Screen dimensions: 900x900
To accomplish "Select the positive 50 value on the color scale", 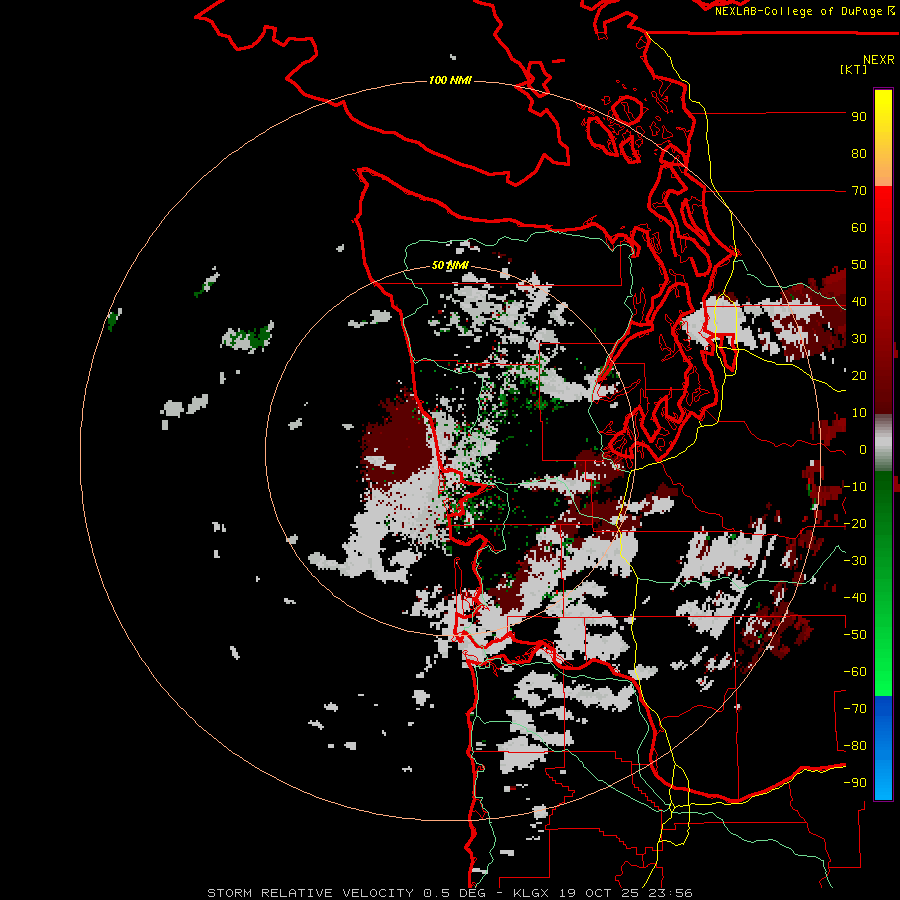I will [859, 265].
